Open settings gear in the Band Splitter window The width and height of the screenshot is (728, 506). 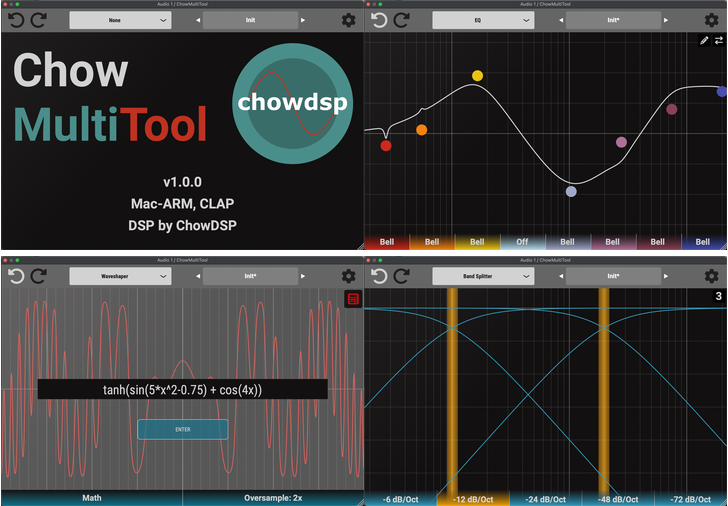point(711,276)
